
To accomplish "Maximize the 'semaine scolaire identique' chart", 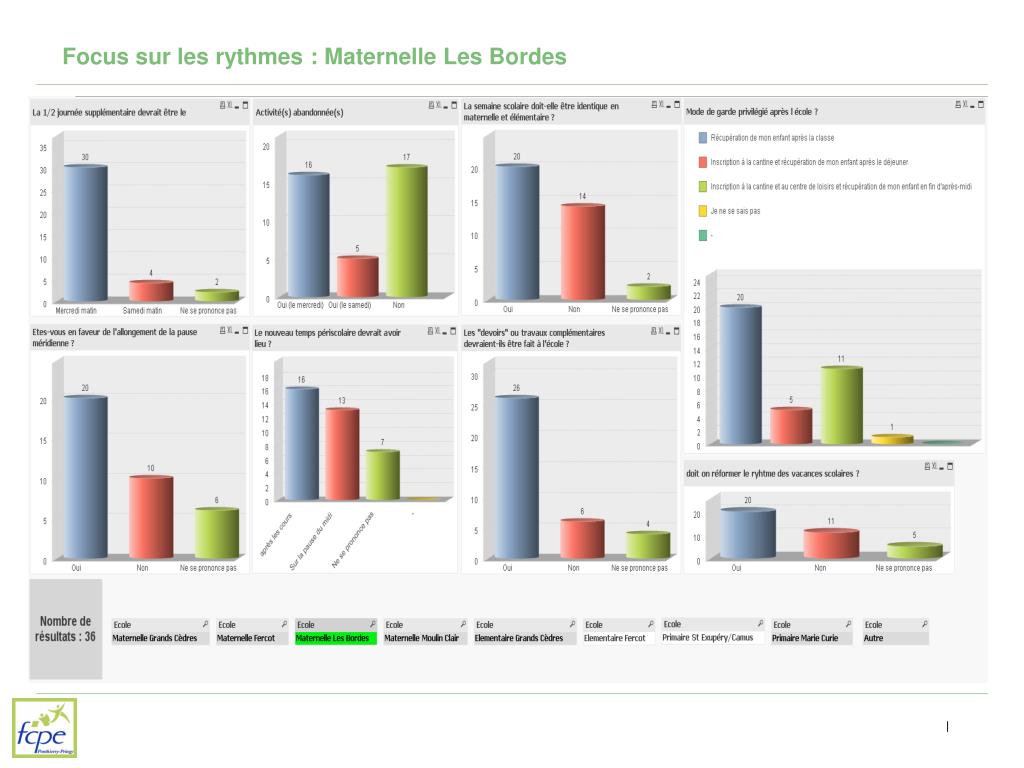I will coord(677,104).
